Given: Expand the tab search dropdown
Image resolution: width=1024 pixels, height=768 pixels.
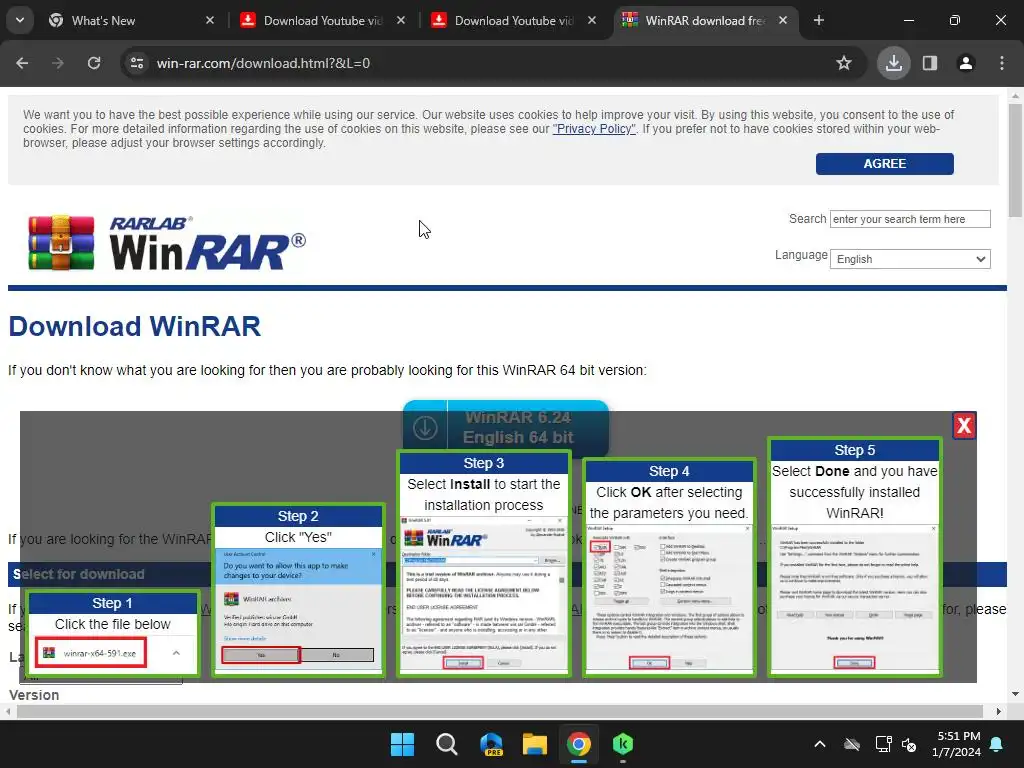Looking at the screenshot, I should (20, 20).
